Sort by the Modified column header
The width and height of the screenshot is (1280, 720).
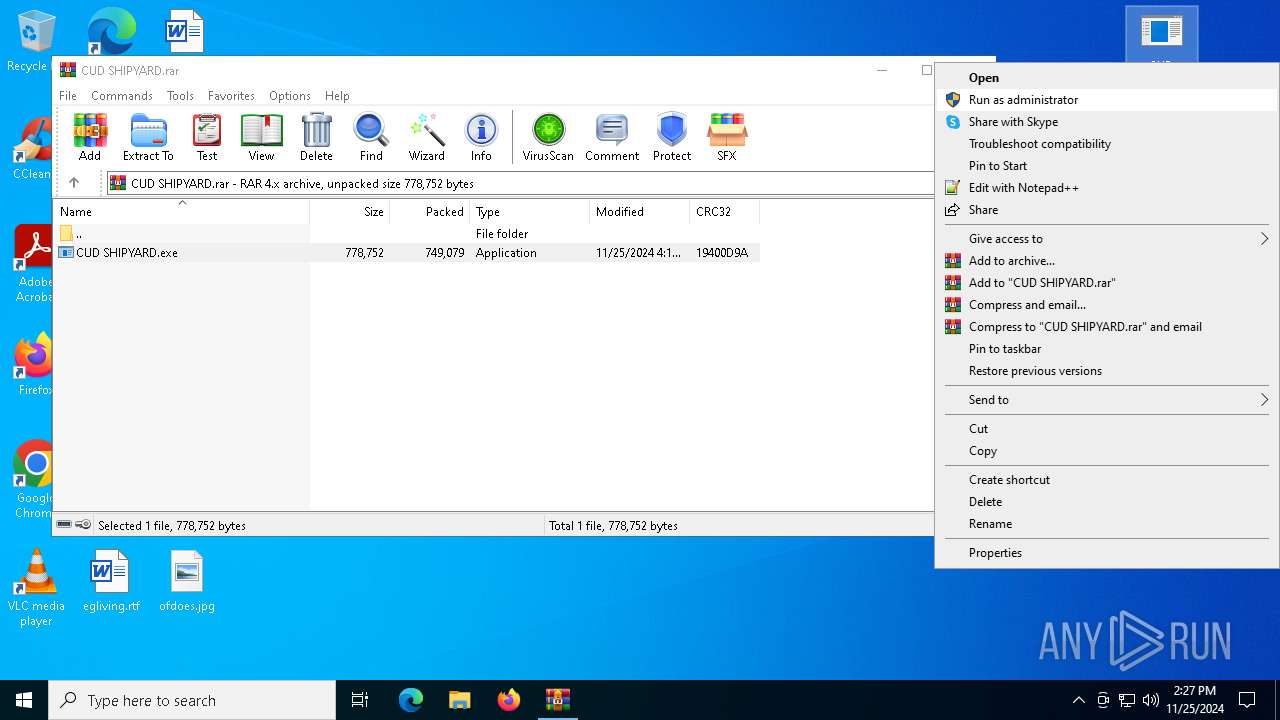click(x=640, y=211)
